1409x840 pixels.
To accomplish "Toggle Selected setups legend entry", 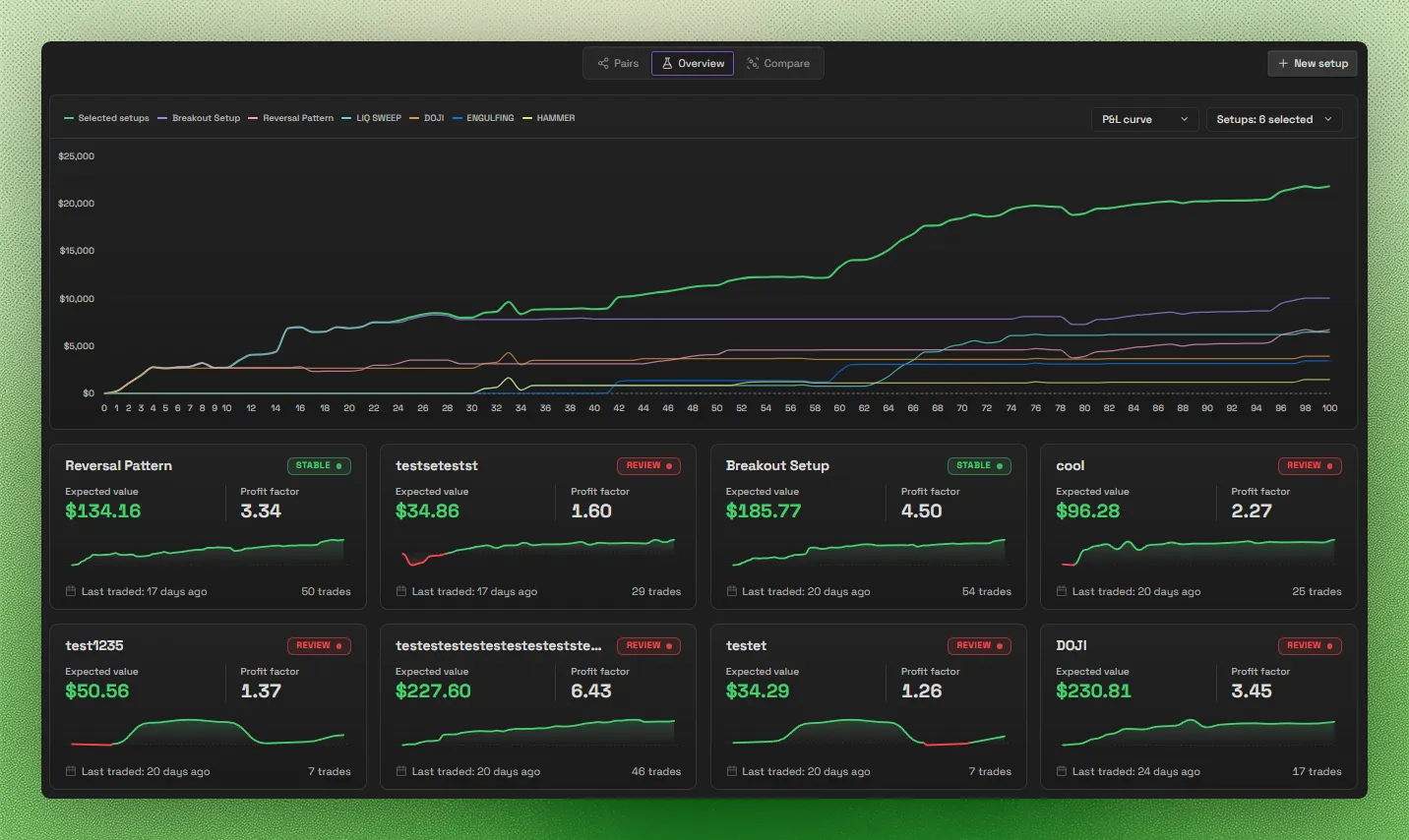I will [106, 118].
